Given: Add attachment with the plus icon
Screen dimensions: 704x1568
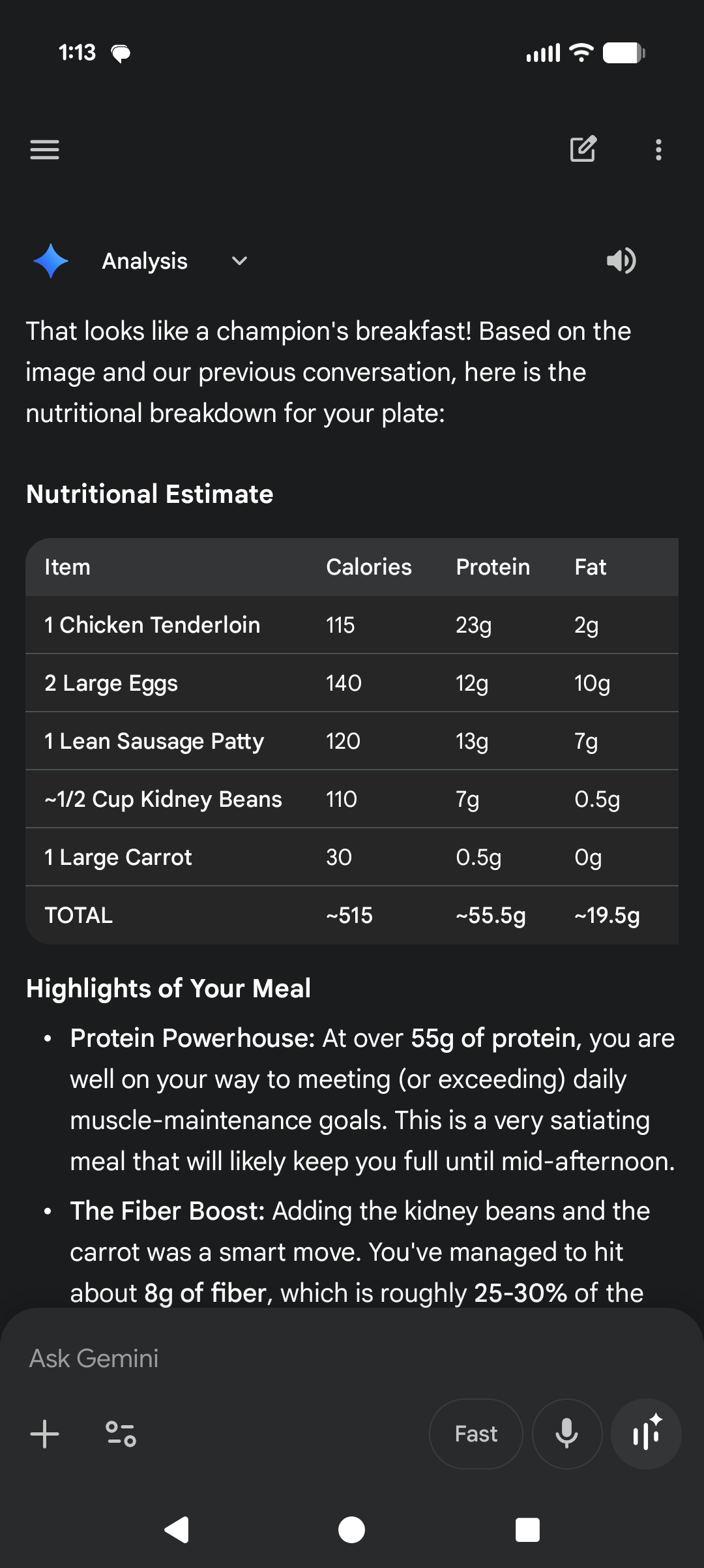Looking at the screenshot, I should point(44,1434).
